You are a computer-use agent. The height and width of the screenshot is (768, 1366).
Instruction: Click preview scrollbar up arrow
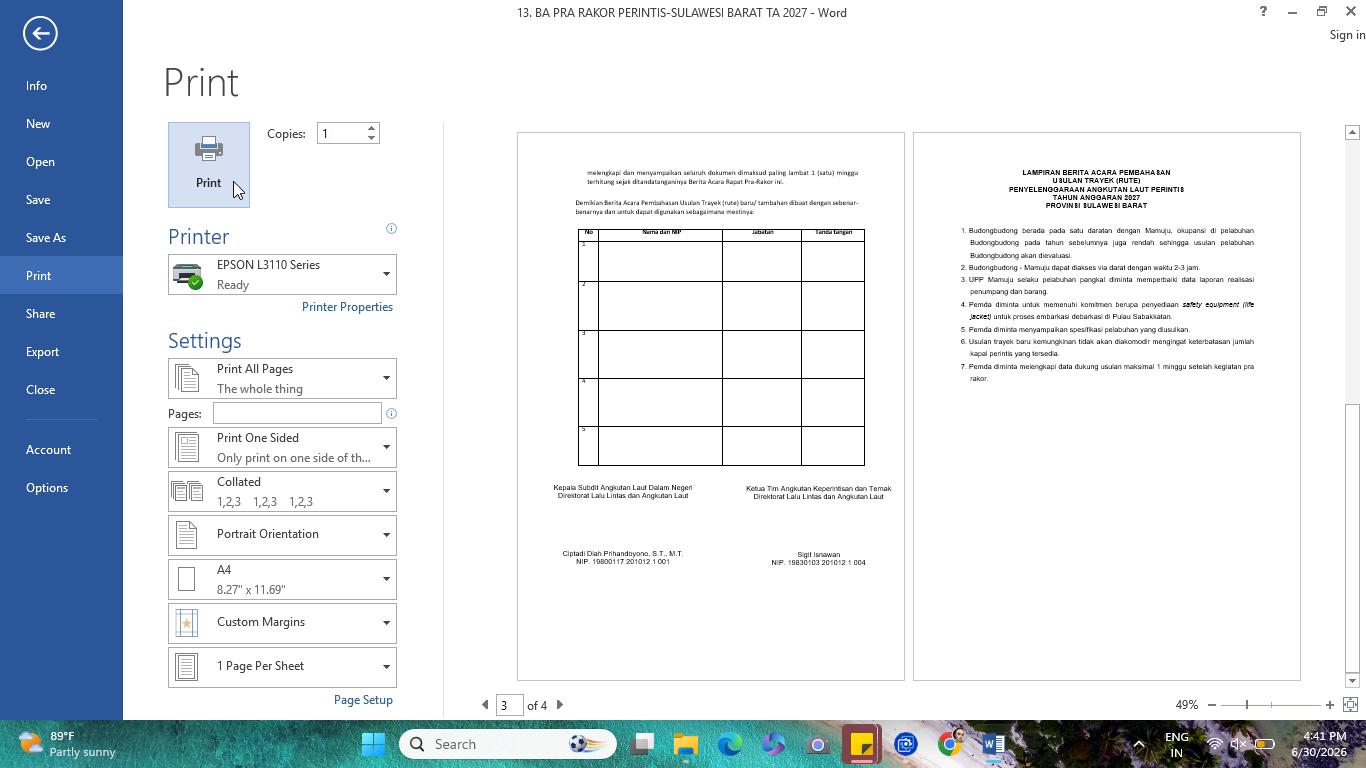point(1352,132)
